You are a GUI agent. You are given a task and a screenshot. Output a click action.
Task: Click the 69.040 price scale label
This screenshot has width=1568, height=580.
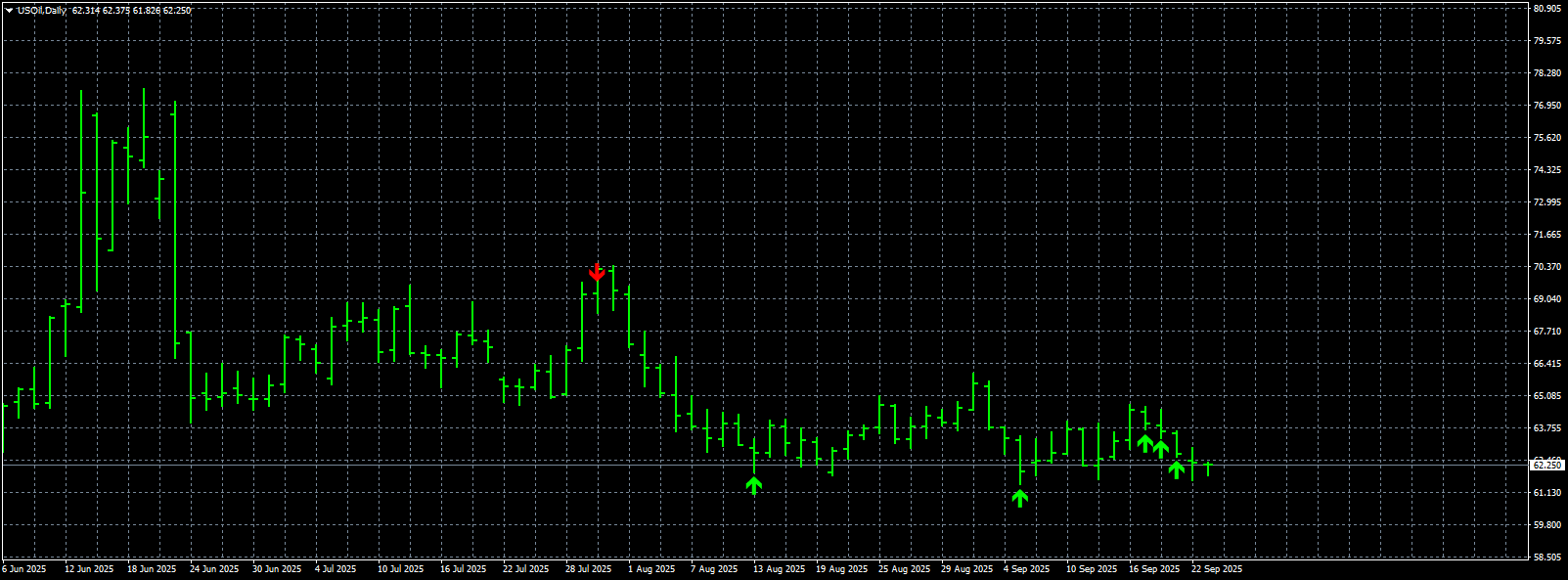[x=1546, y=298]
